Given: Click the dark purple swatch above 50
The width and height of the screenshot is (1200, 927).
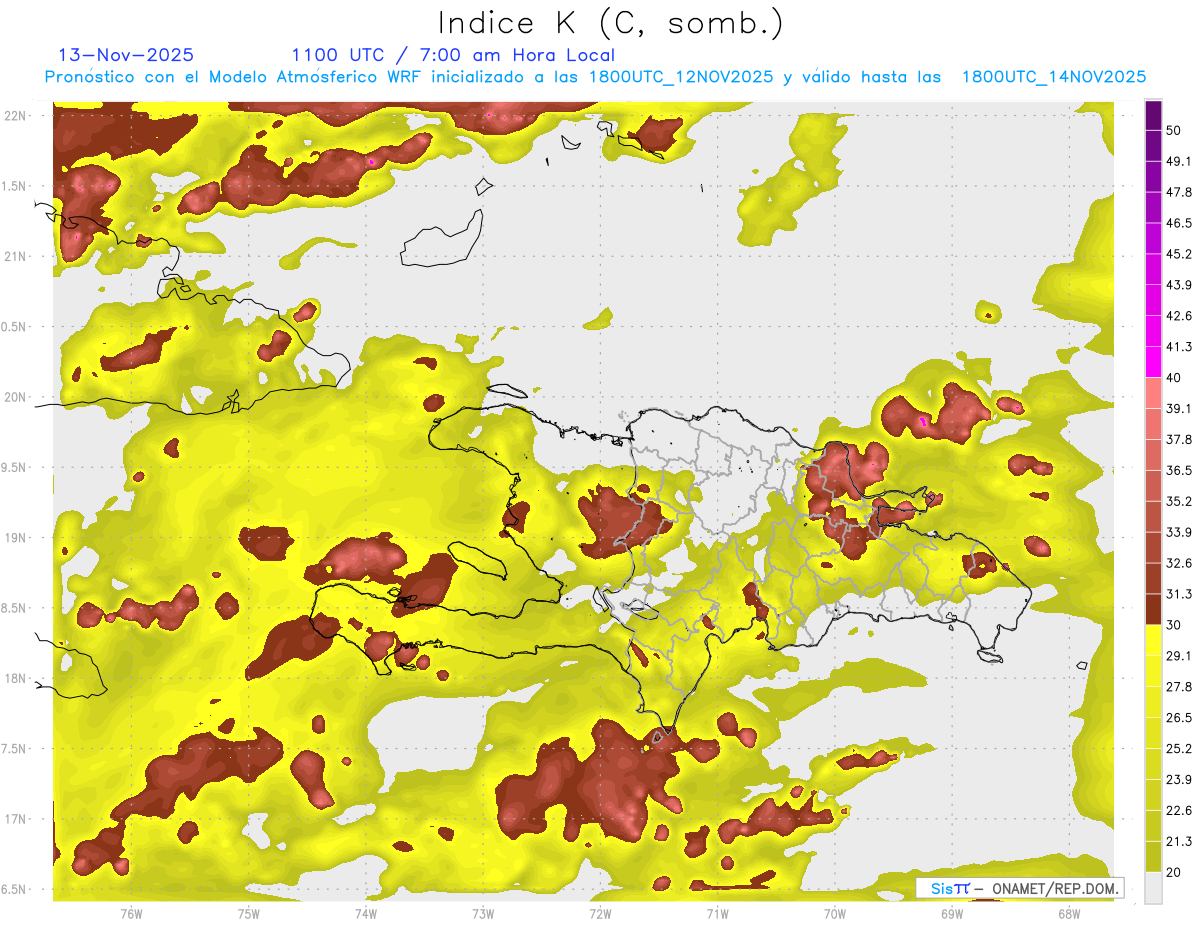Looking at the screenshot, I should coord(1153,115).
